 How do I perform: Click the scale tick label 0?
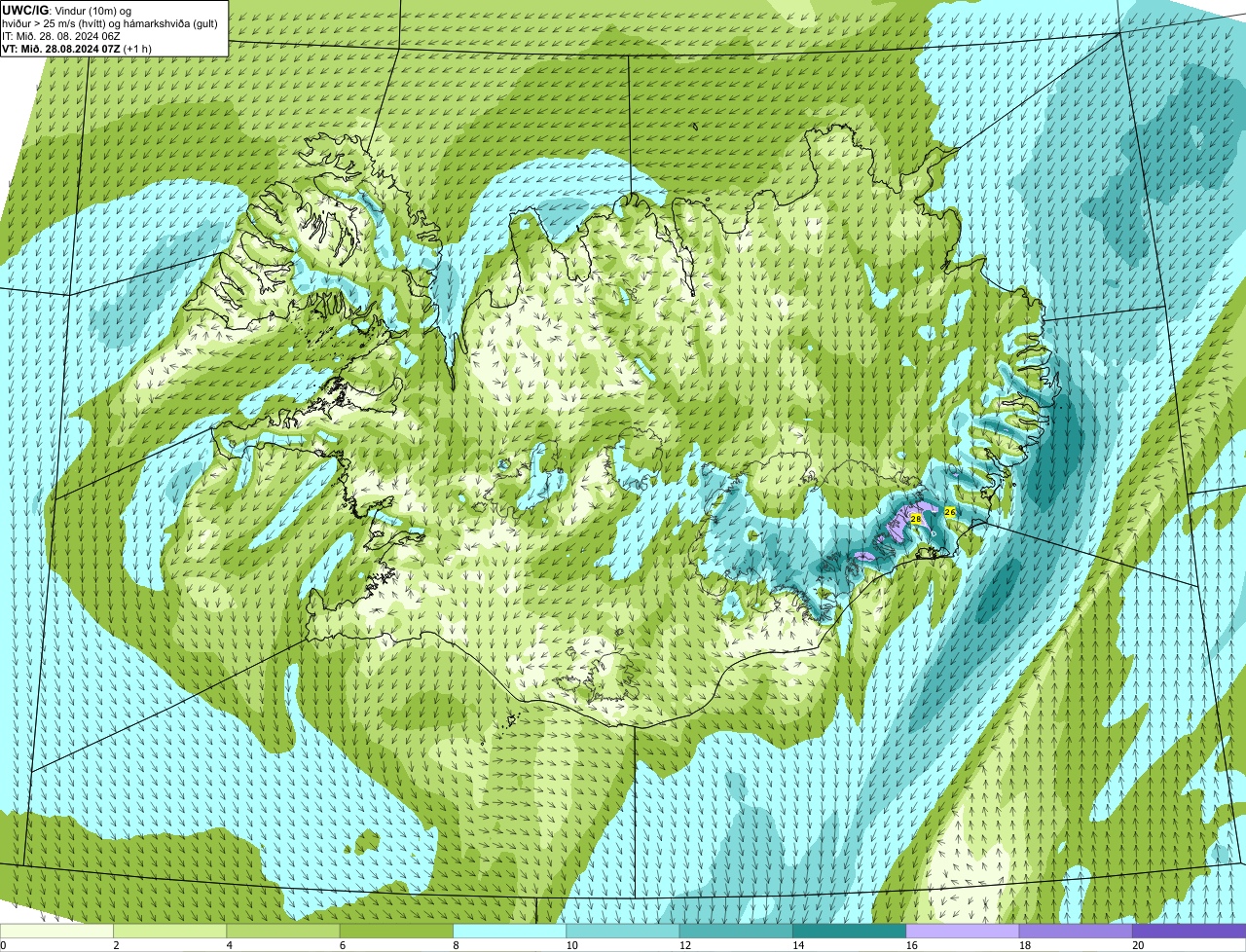click(x=4, y=945)
